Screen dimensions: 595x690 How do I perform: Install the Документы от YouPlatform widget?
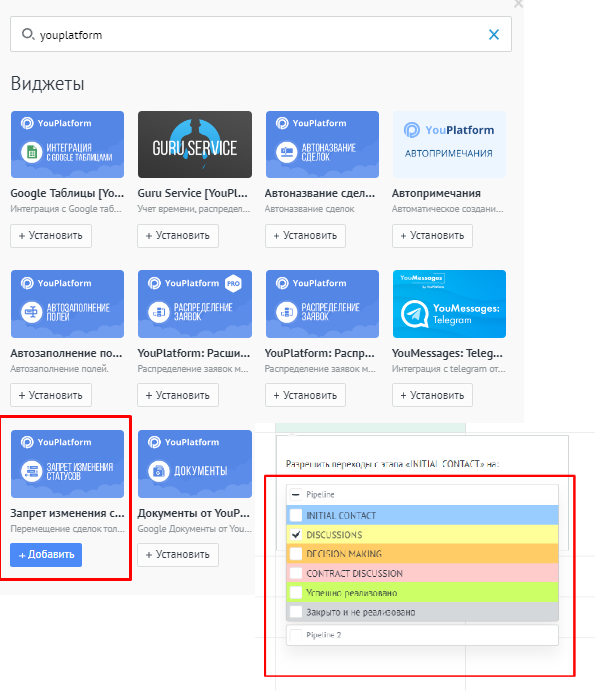[x=178, y=554]
